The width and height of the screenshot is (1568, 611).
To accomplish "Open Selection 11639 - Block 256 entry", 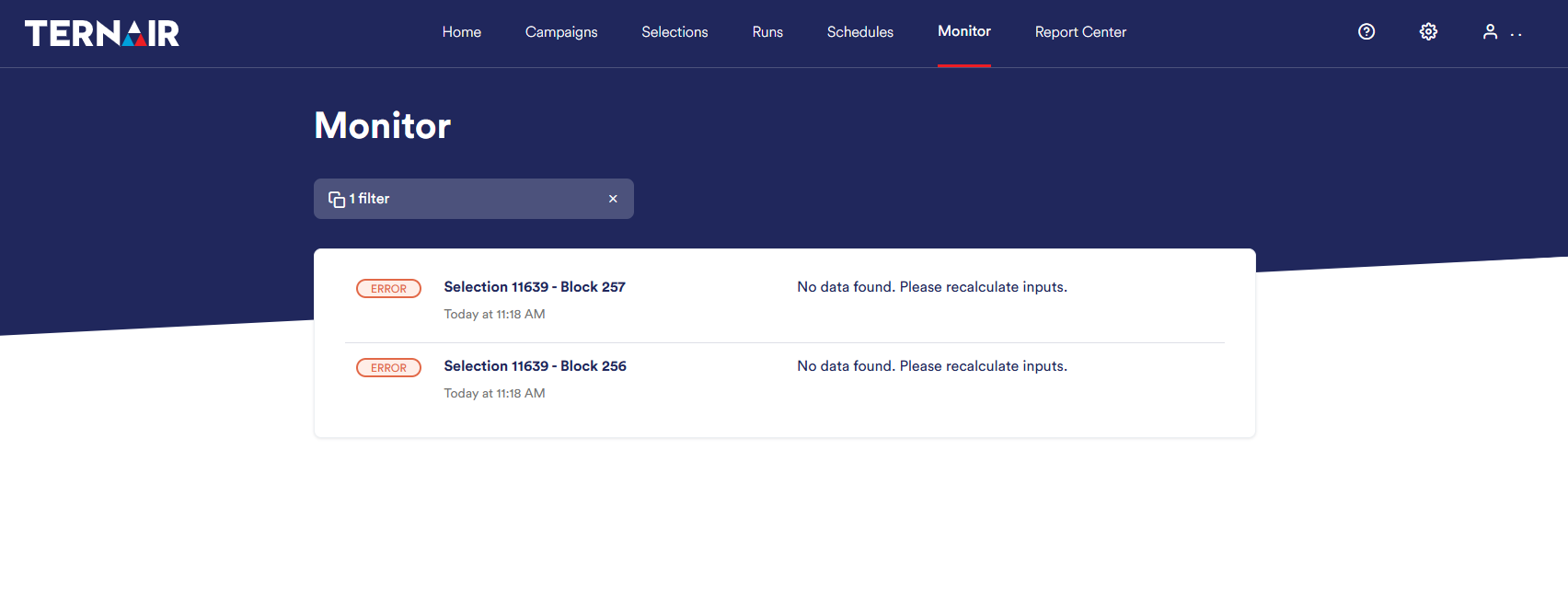I will (x=535, y=366).
